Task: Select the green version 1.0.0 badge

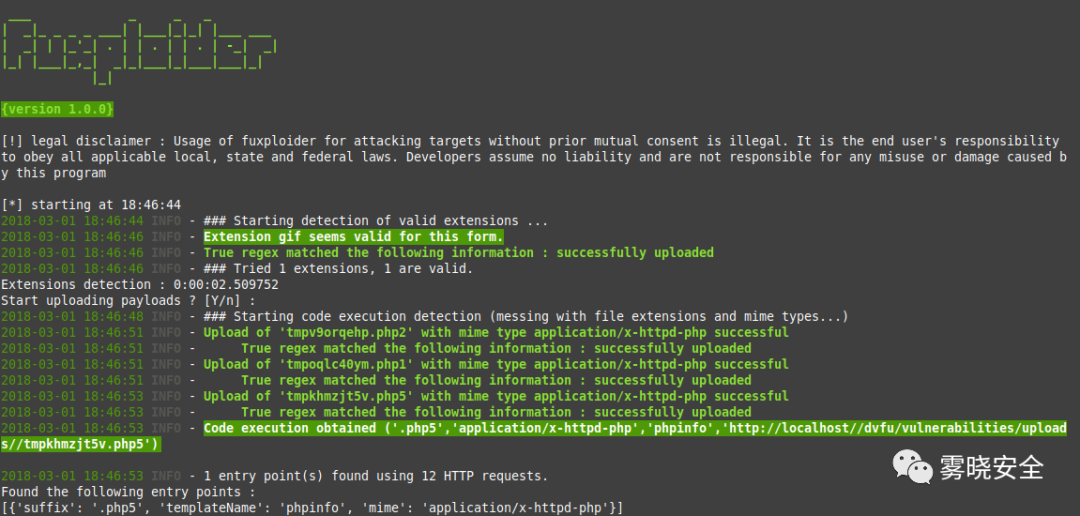Action: 57,109
